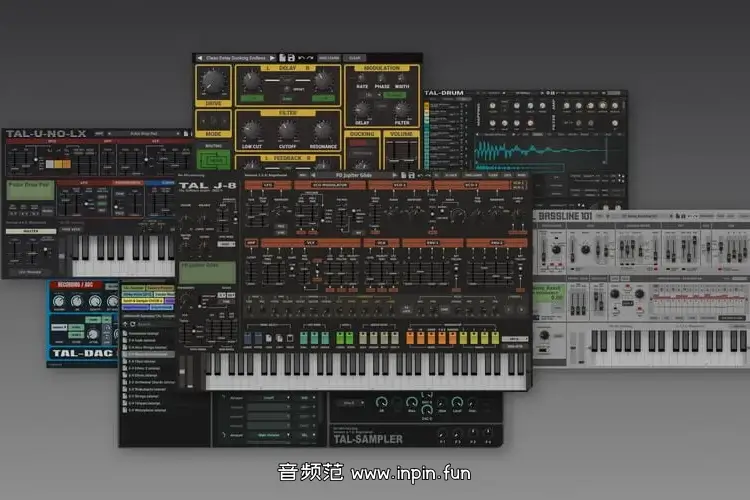Viewport: 750px width, 500px height.
Task: Click save preset floppy icon in delay plugin
Action: pos(291,58)
